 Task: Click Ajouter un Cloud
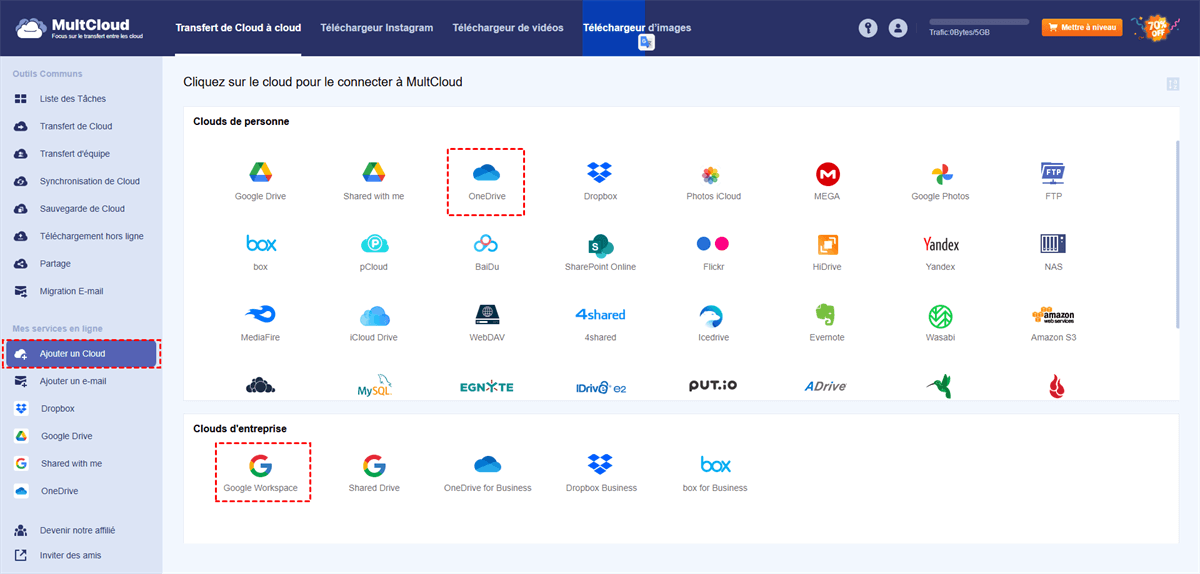[x=81, y=354]
